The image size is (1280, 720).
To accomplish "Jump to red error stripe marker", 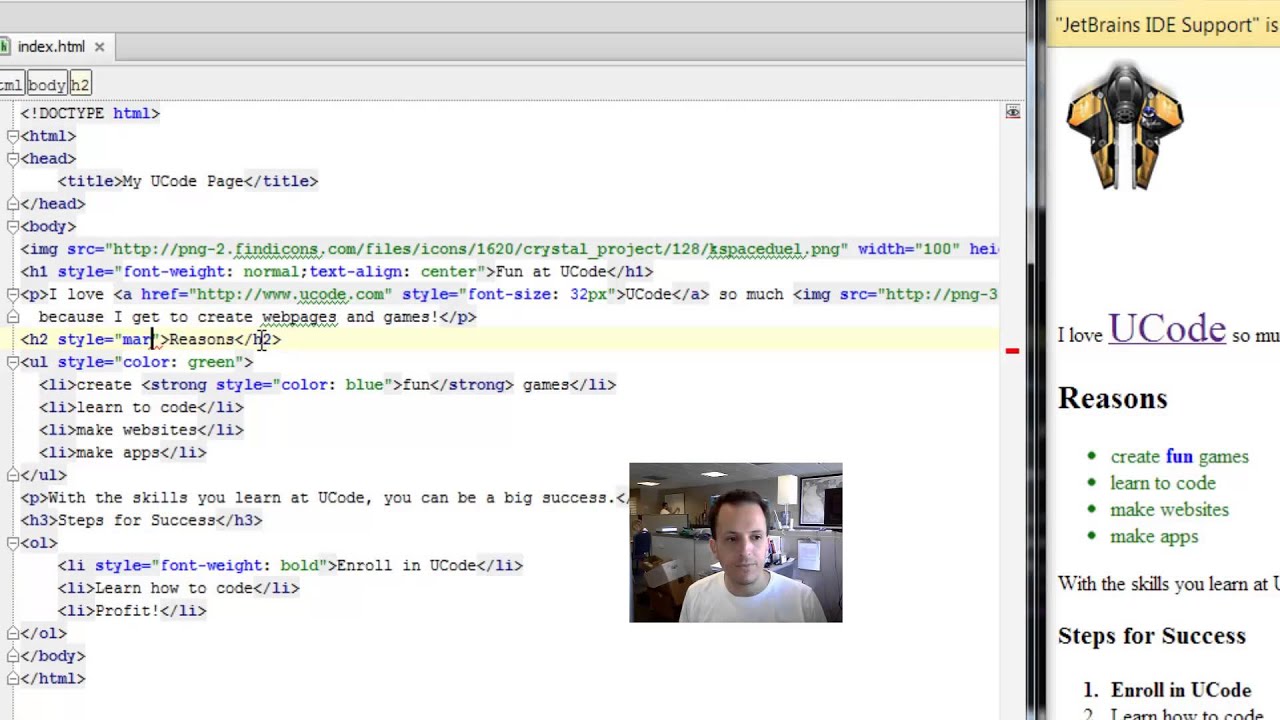I will coord(1012,351).
